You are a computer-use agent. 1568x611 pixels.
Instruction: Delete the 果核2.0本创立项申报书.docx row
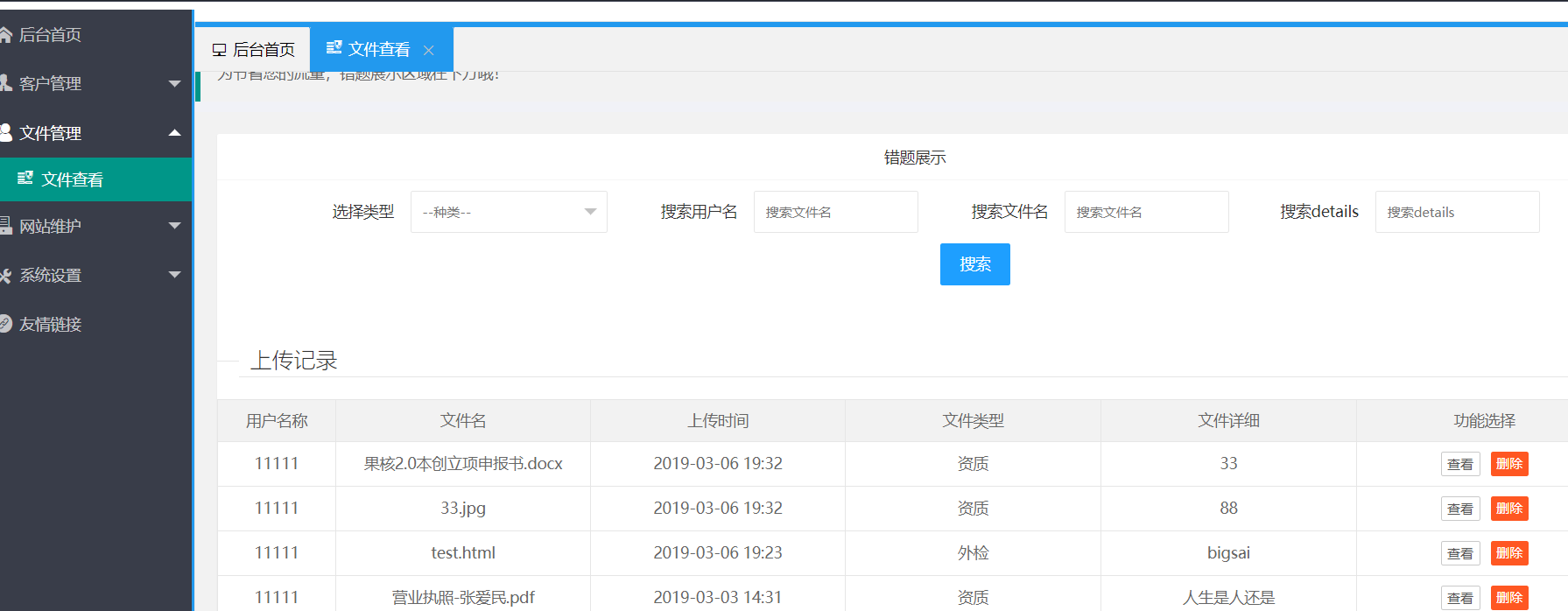[x=1509, y=464]
